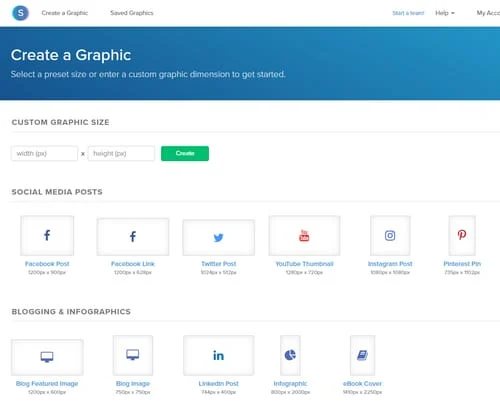This screenshot has width=500, height=412.
Task: Open the Create a Graphic nav item
Action: click(65, 13)
